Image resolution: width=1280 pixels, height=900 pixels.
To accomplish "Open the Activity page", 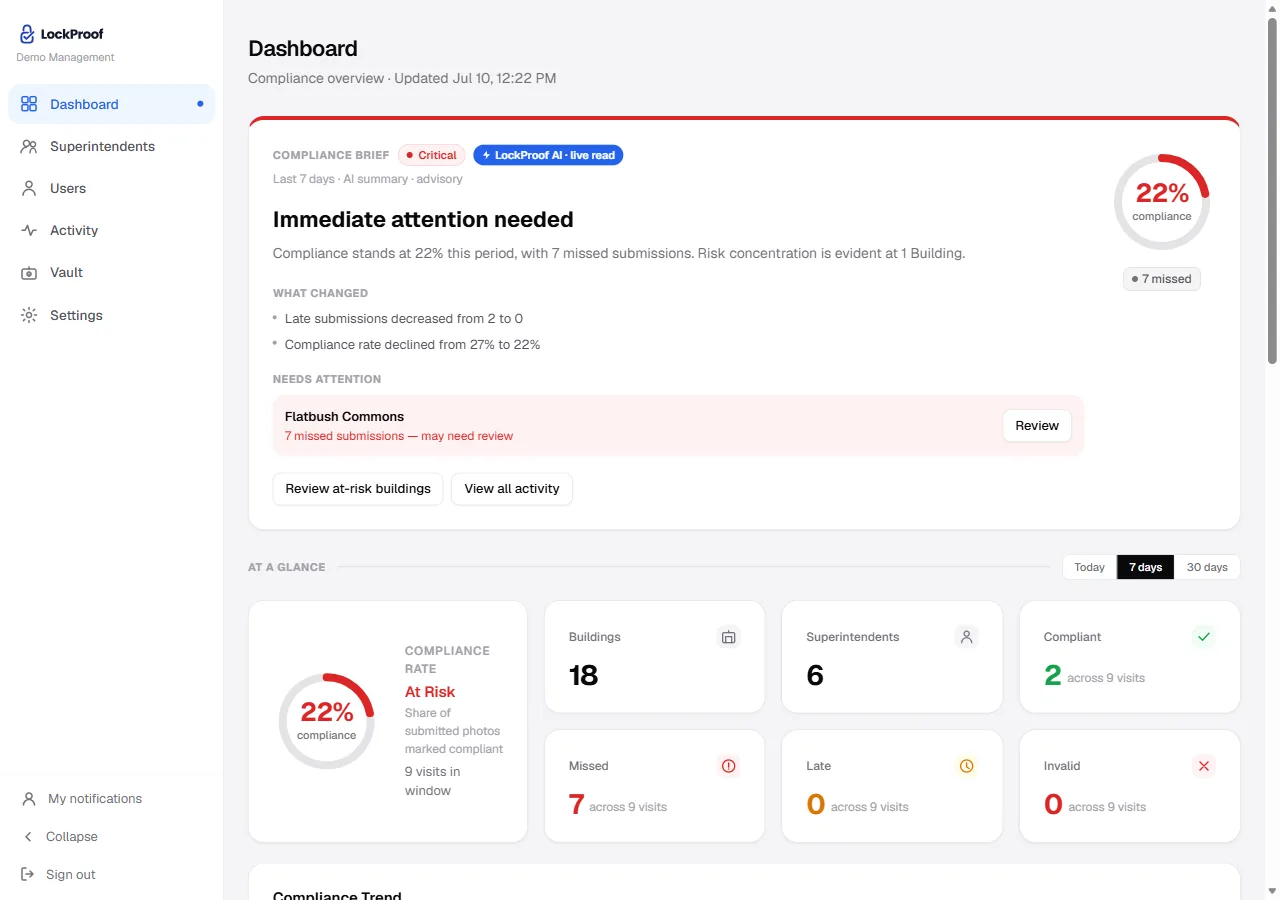I will [x=111, y=230].
